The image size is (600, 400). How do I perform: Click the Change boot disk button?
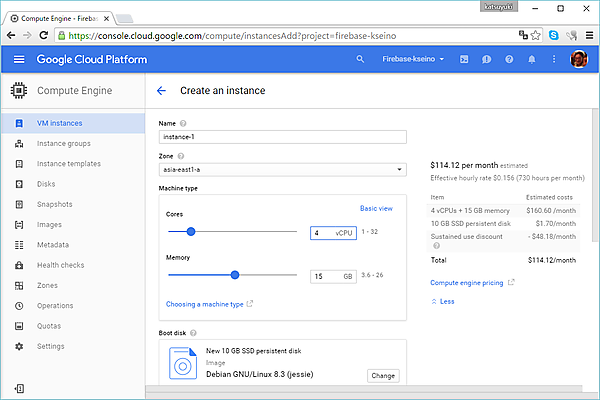tap(383, 375)
